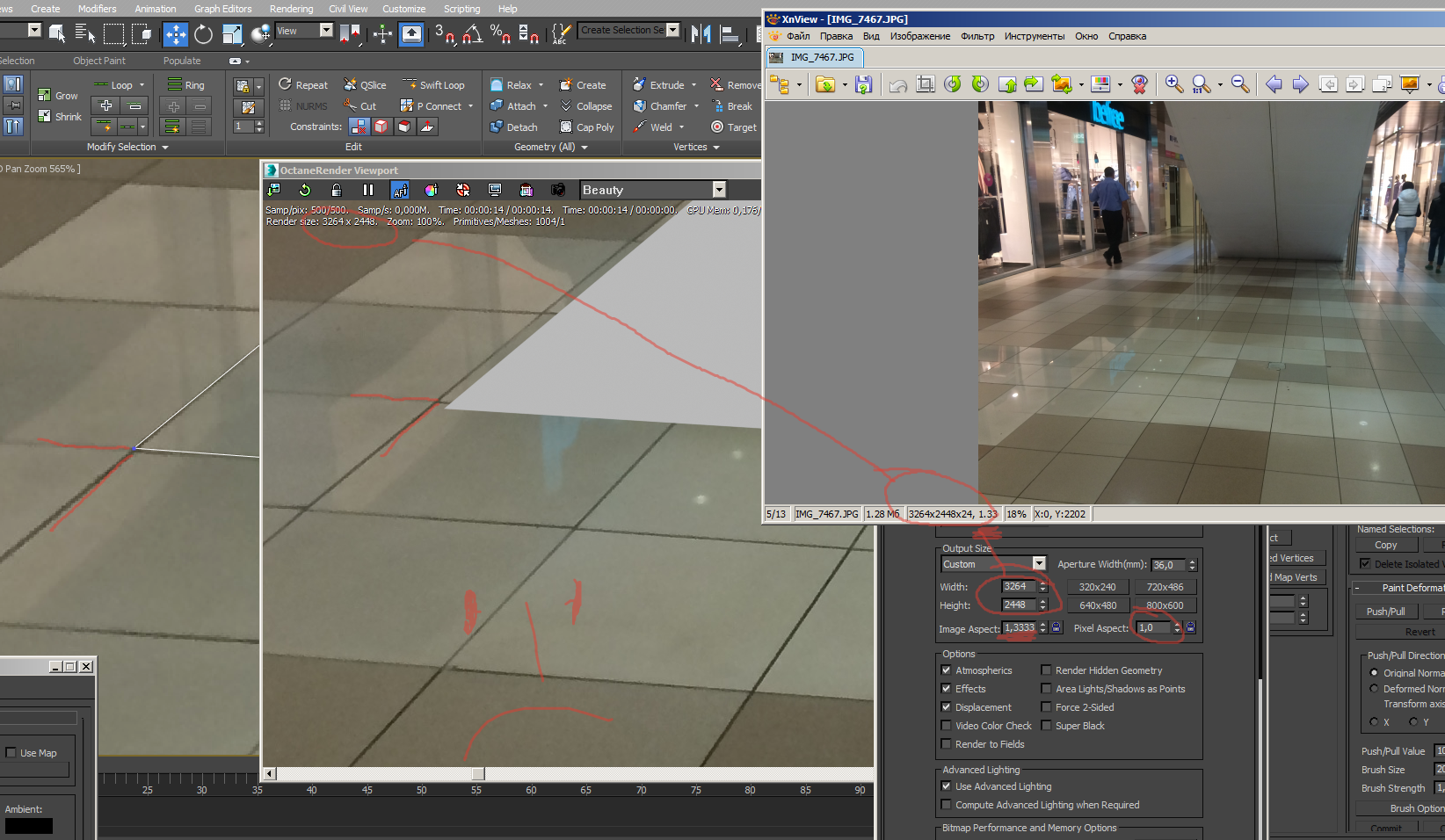Image resolution: width=1445 pixels, height=840 pixels.
Task: Click the camera snapshot icon in Octane toolbar
Action: 557,190
